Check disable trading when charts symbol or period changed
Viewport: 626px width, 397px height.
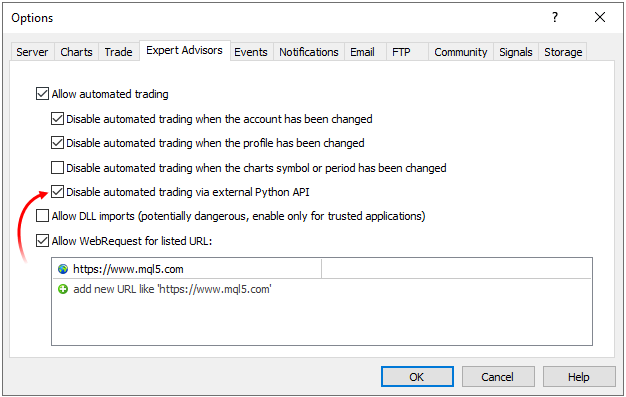coord(57,168)
